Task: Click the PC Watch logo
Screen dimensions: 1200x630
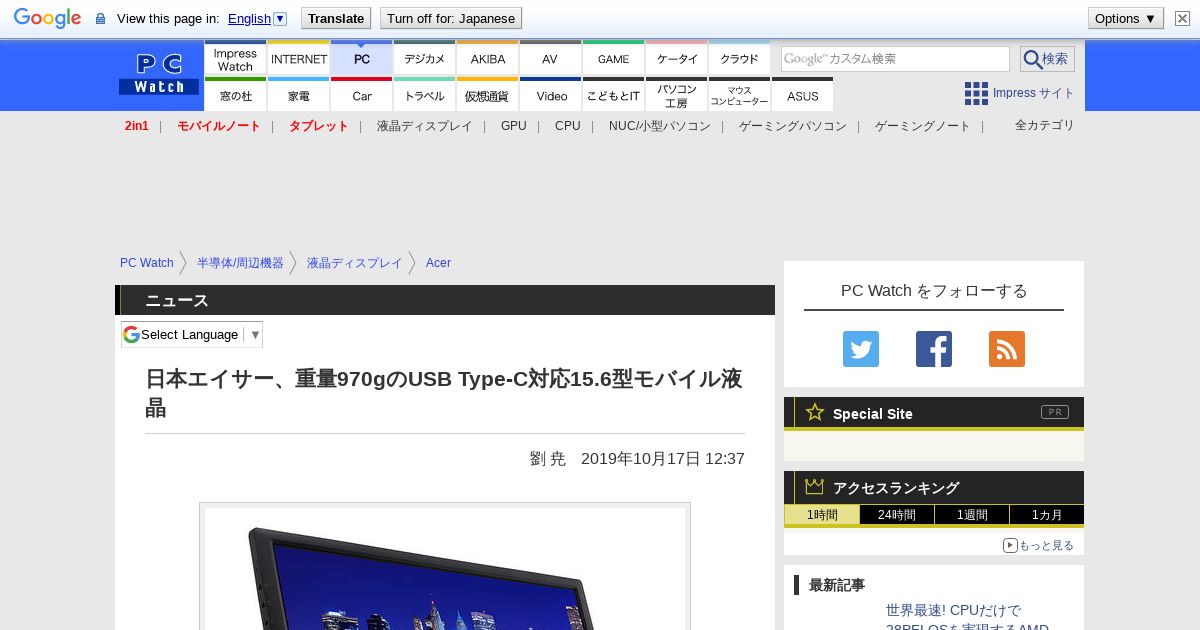Action: (x=159, y=74)
